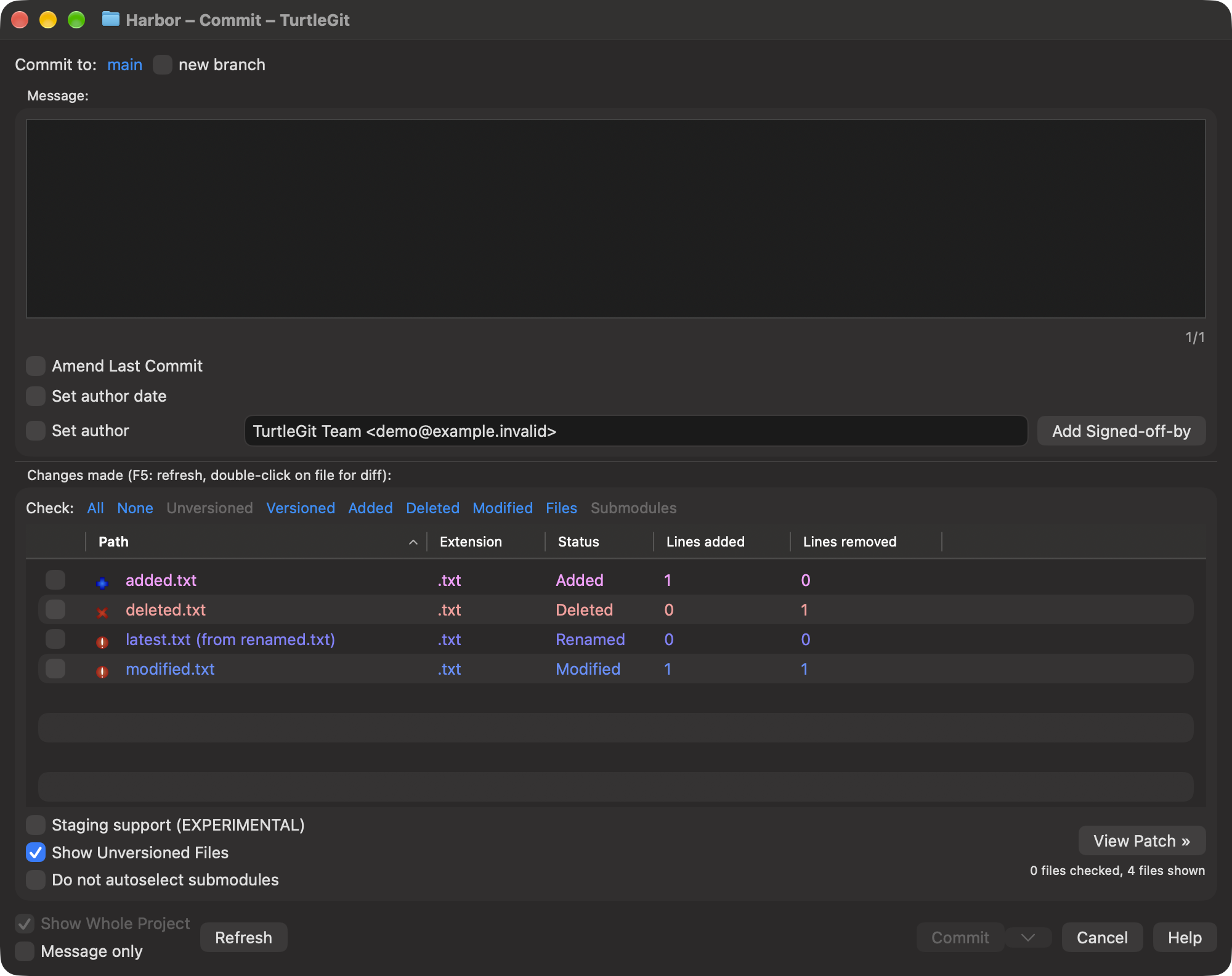This screenshot has width=1232, height=976.
Task: Sort by the Path column header
Action: 256,542
